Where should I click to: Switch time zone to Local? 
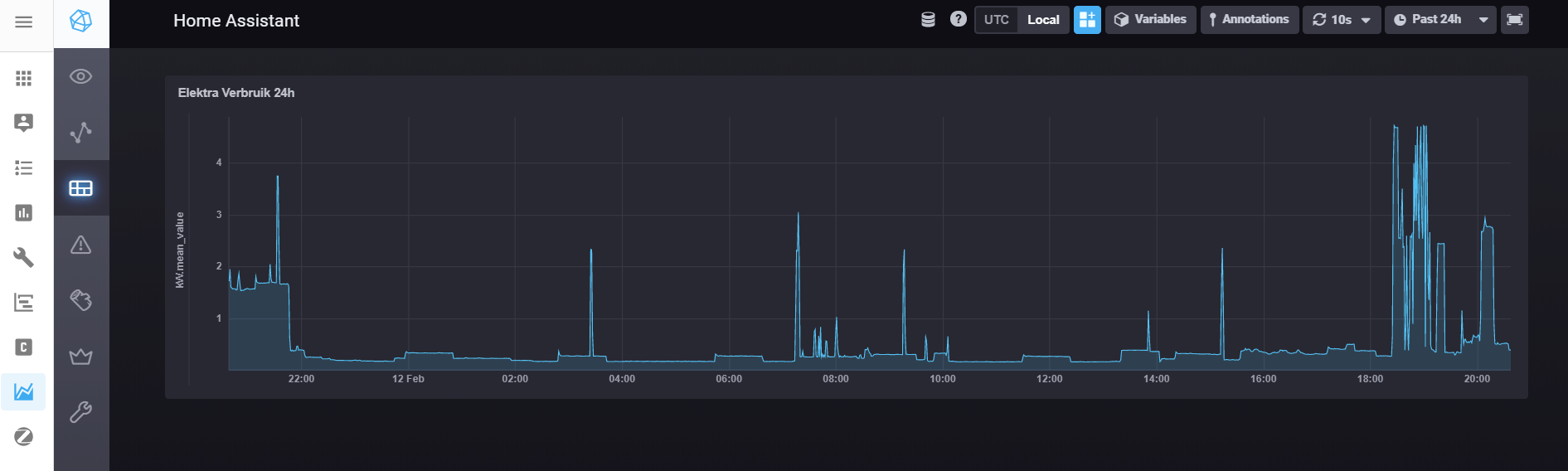[x=1043, y=20]
